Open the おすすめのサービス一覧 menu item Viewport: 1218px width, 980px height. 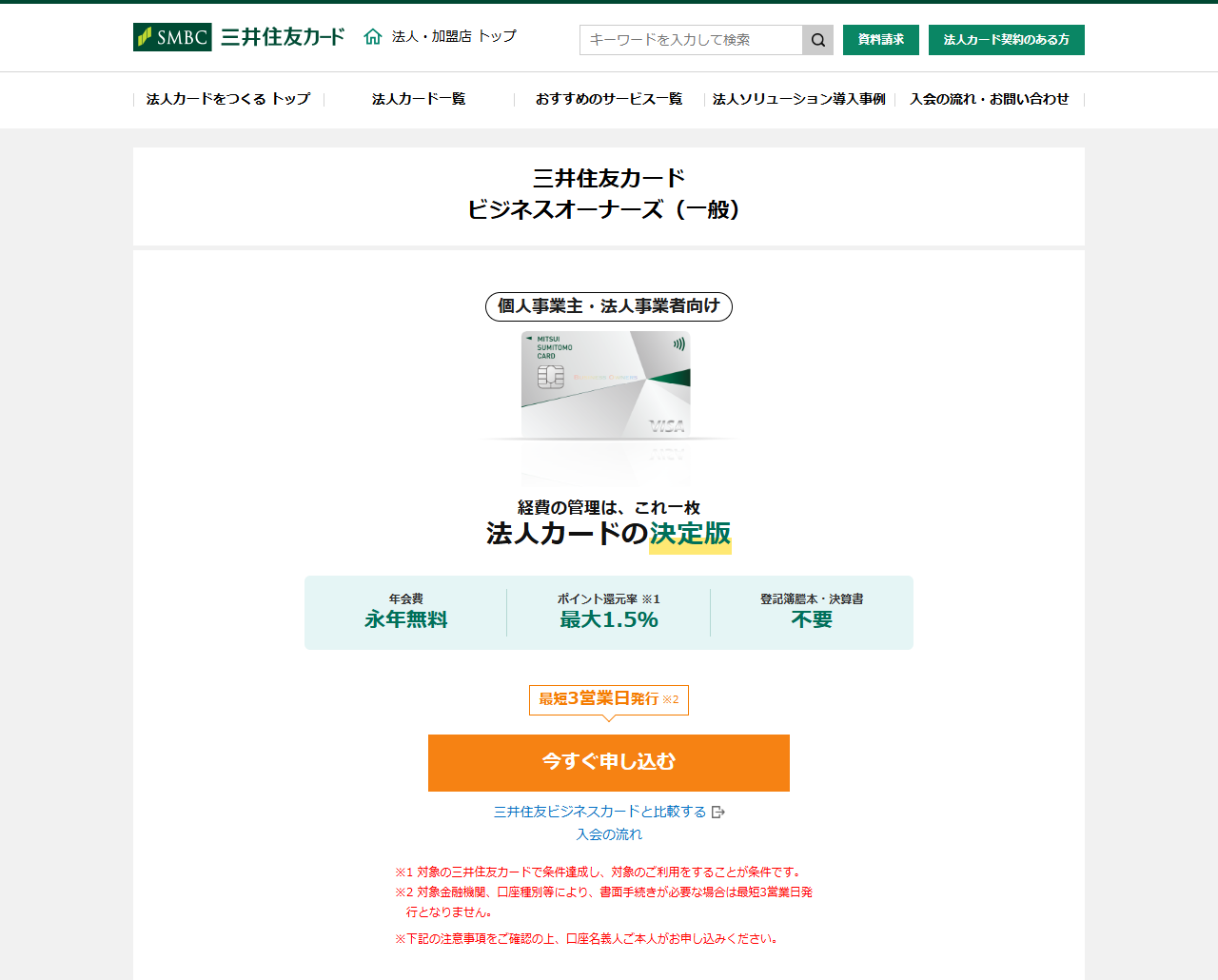click(x=609, y=99)
